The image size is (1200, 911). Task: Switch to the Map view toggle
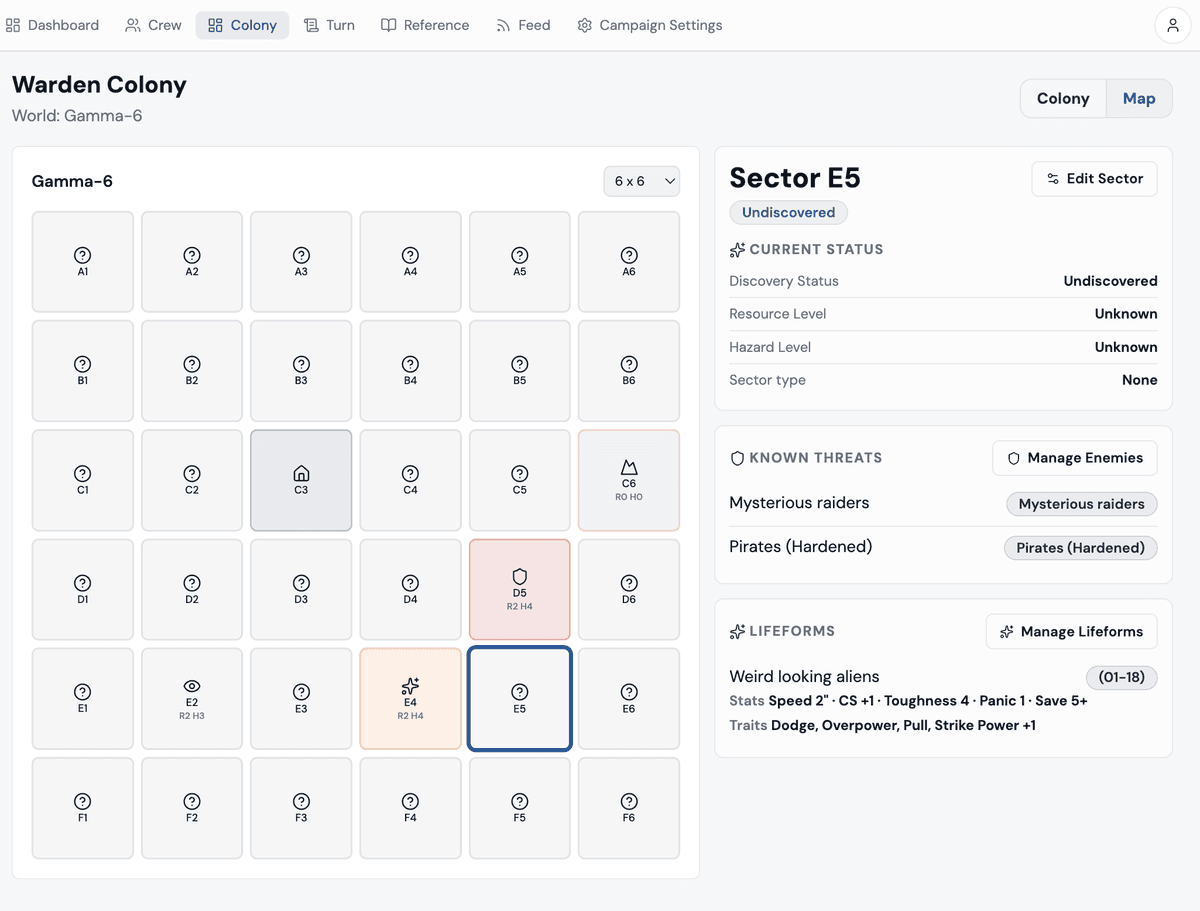pos(1139,98)
